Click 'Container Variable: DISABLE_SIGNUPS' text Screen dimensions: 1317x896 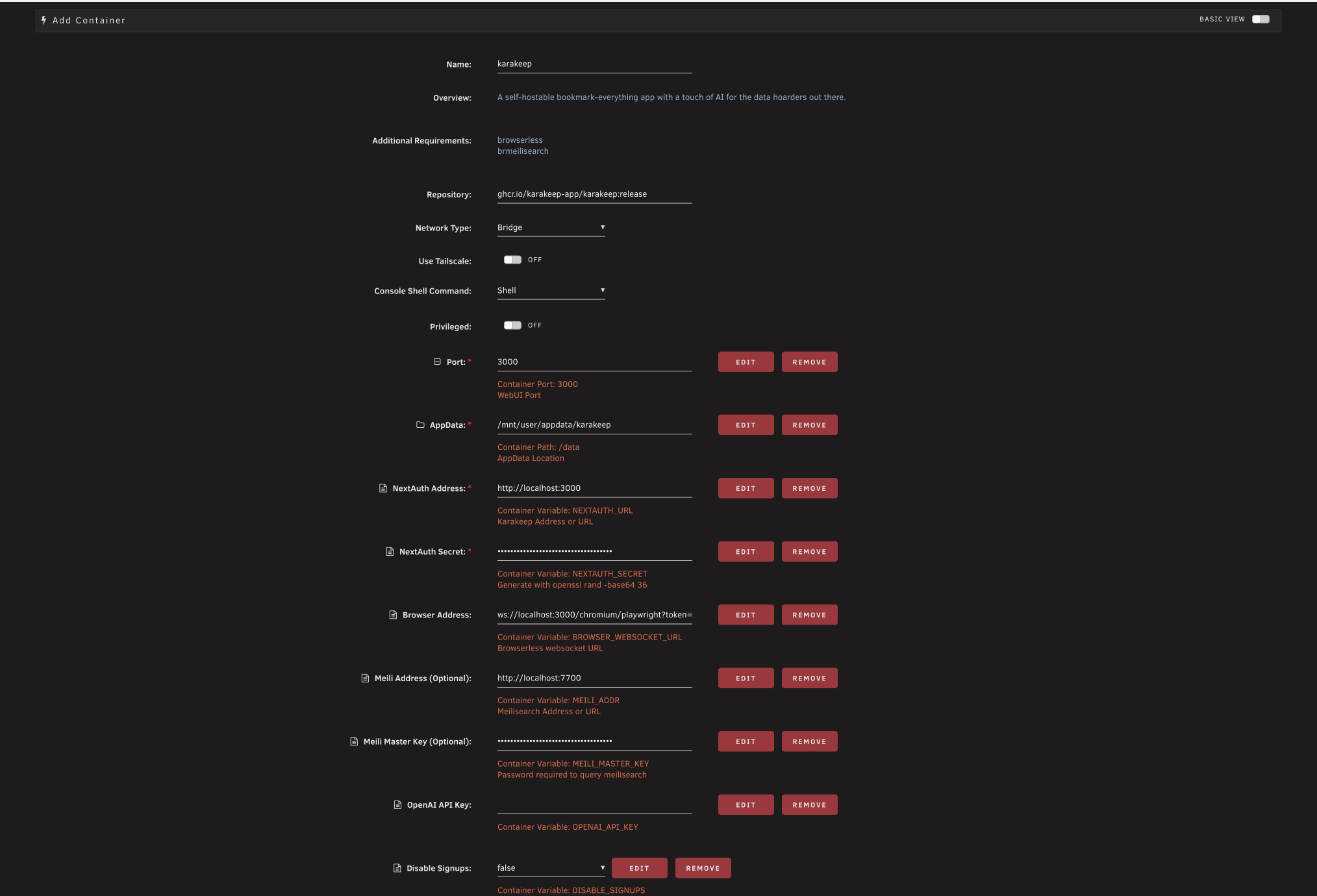[x=571, y=890]
